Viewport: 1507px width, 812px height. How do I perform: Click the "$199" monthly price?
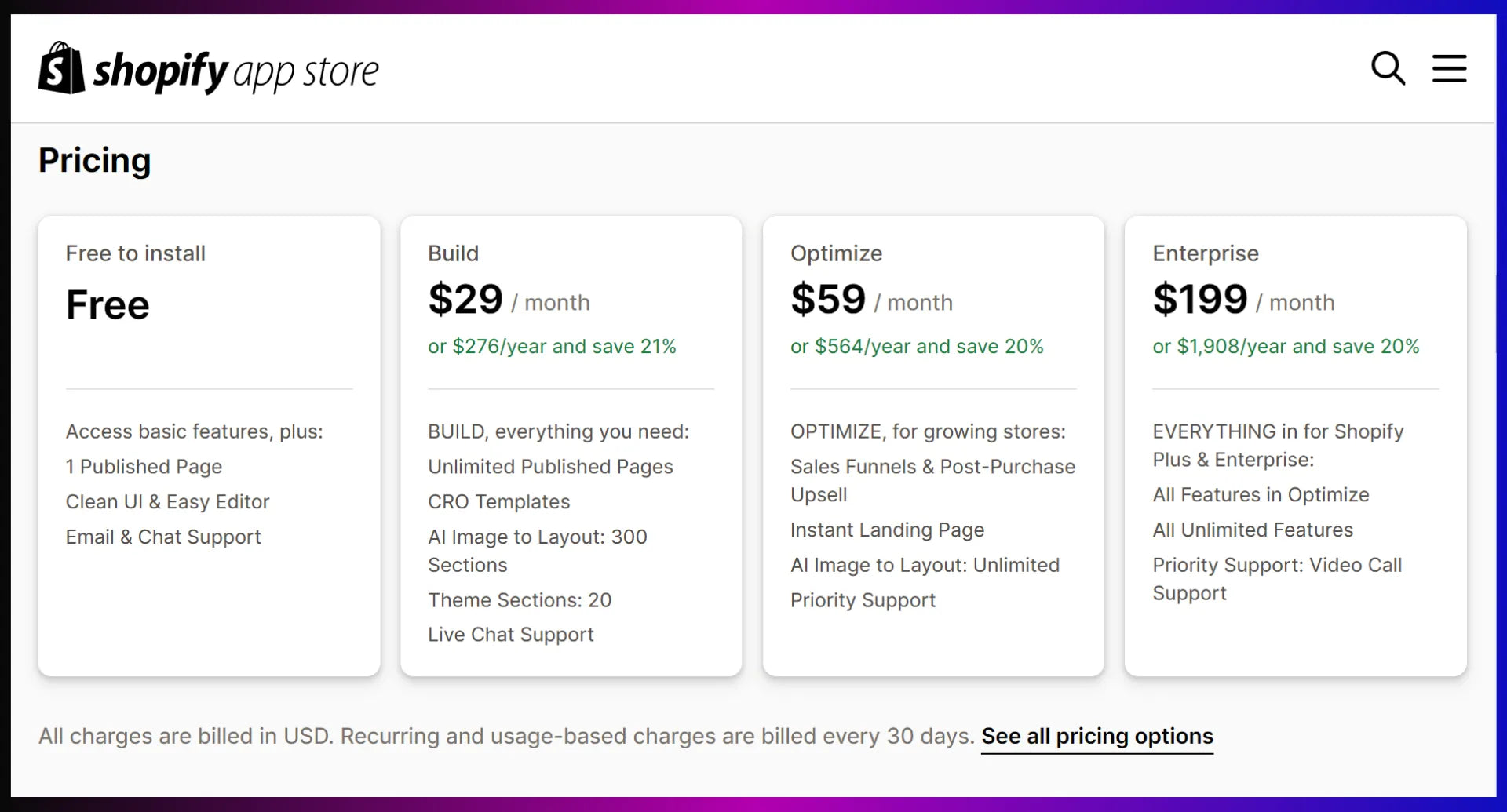pyautogui.click(x=1200, y=299)
